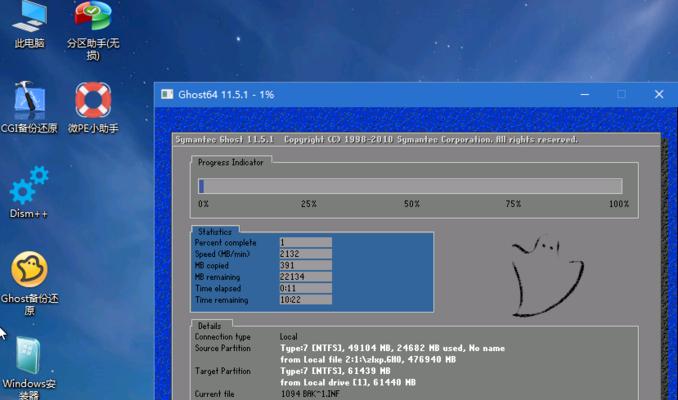Click the Time remaining value 10:22
The image size is (678, 400).
pos(306,300)
